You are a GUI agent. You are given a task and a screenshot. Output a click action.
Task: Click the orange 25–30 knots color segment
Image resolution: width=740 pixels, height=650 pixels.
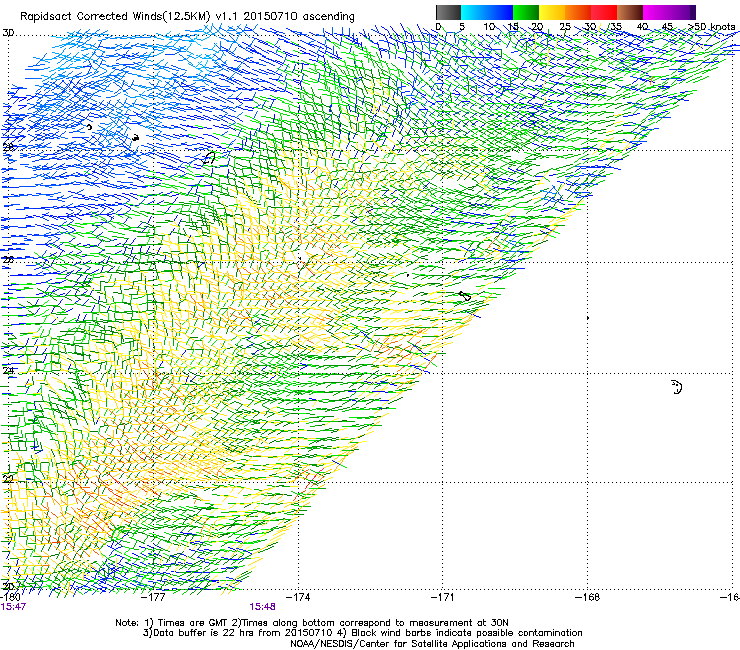pyautogui.click(x=578, y=12)
